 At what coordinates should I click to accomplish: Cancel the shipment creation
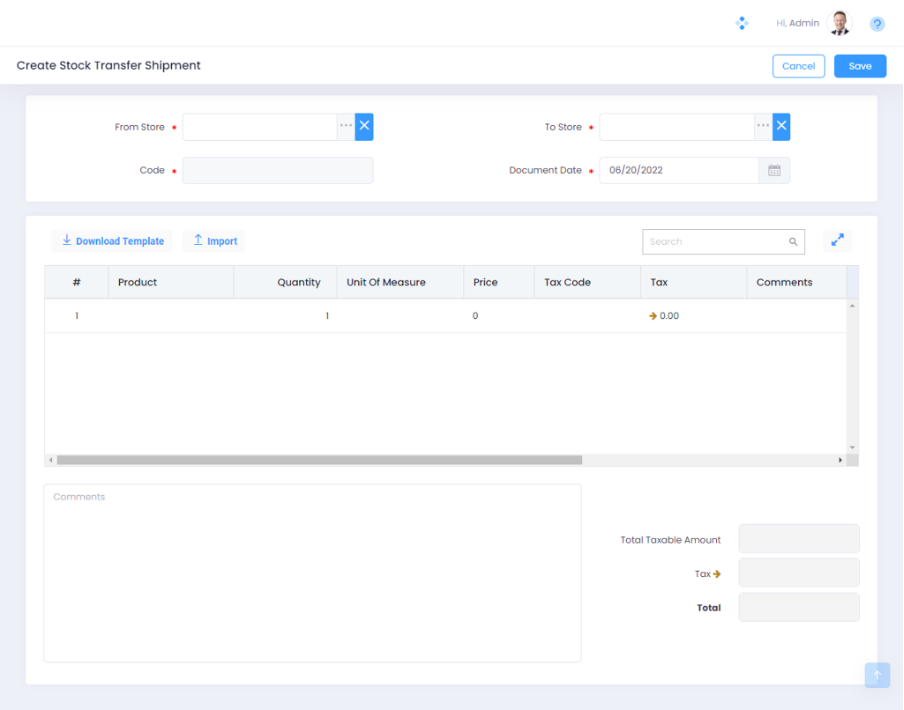click(x=798, y=66)
